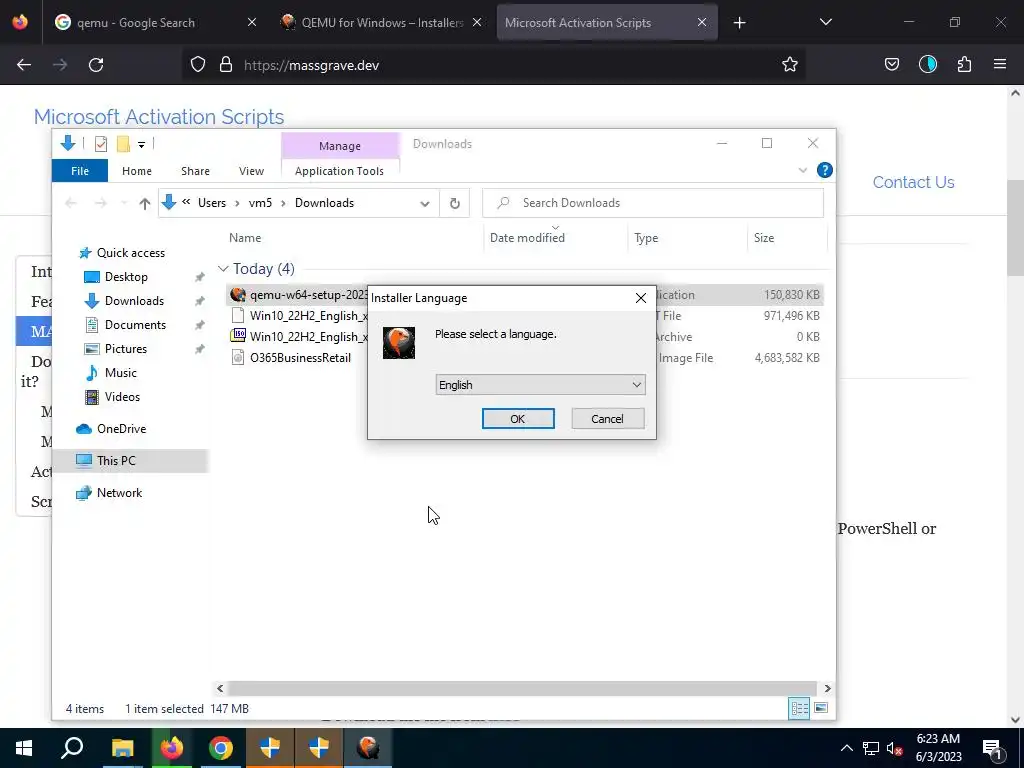The height and width of the screenshot is (768, 1024).
Task: Sort files by the Size column header
Action: 763,238
